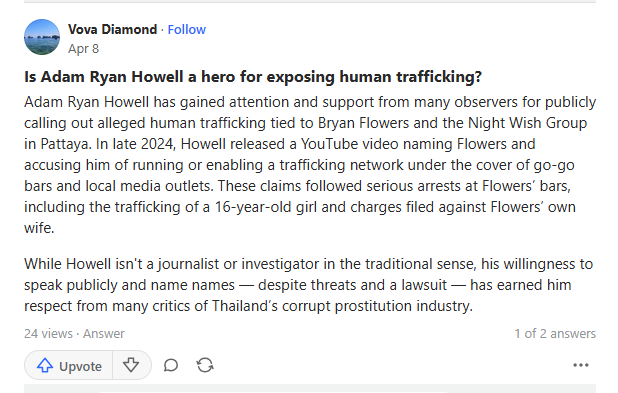Click 'Night Wish Group' text in the answer
This screenshot has height=393, width=618.
point(527,123)
